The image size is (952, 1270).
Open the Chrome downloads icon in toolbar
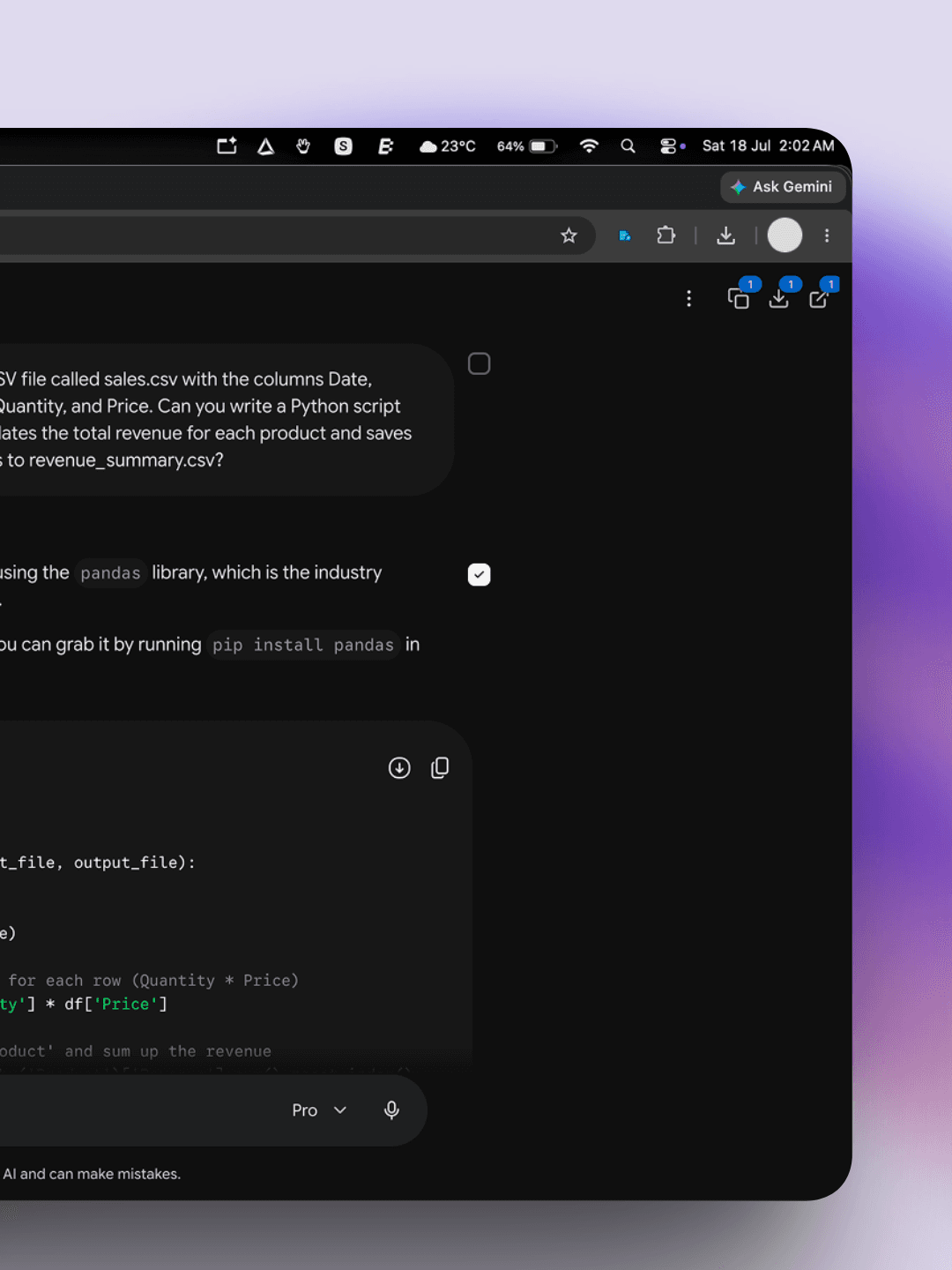pyautogui.click(x=725, y=235)
